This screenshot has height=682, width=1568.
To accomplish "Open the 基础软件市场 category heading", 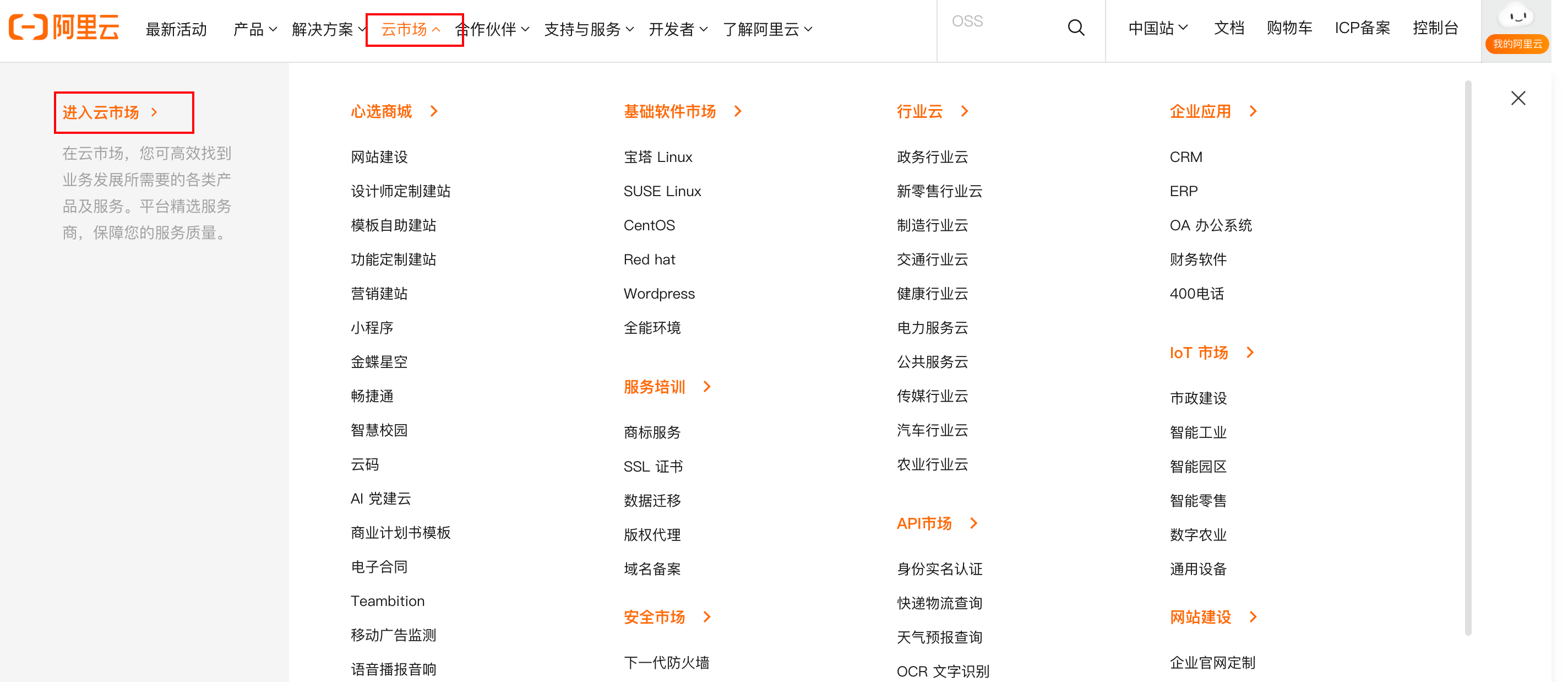I will 669,111.
